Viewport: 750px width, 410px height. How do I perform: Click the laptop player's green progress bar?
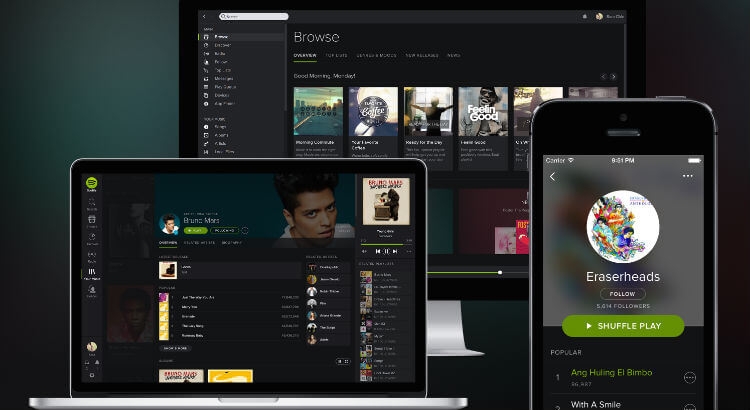point(382,244)
